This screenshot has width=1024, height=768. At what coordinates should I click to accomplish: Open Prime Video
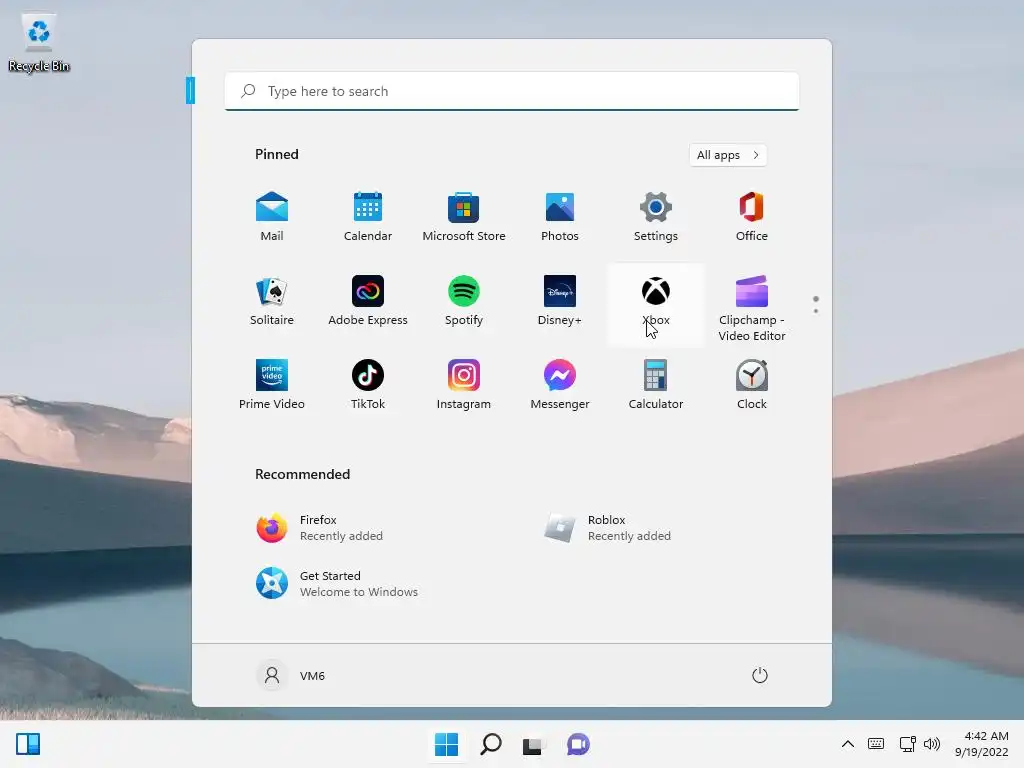pos(272,385)
